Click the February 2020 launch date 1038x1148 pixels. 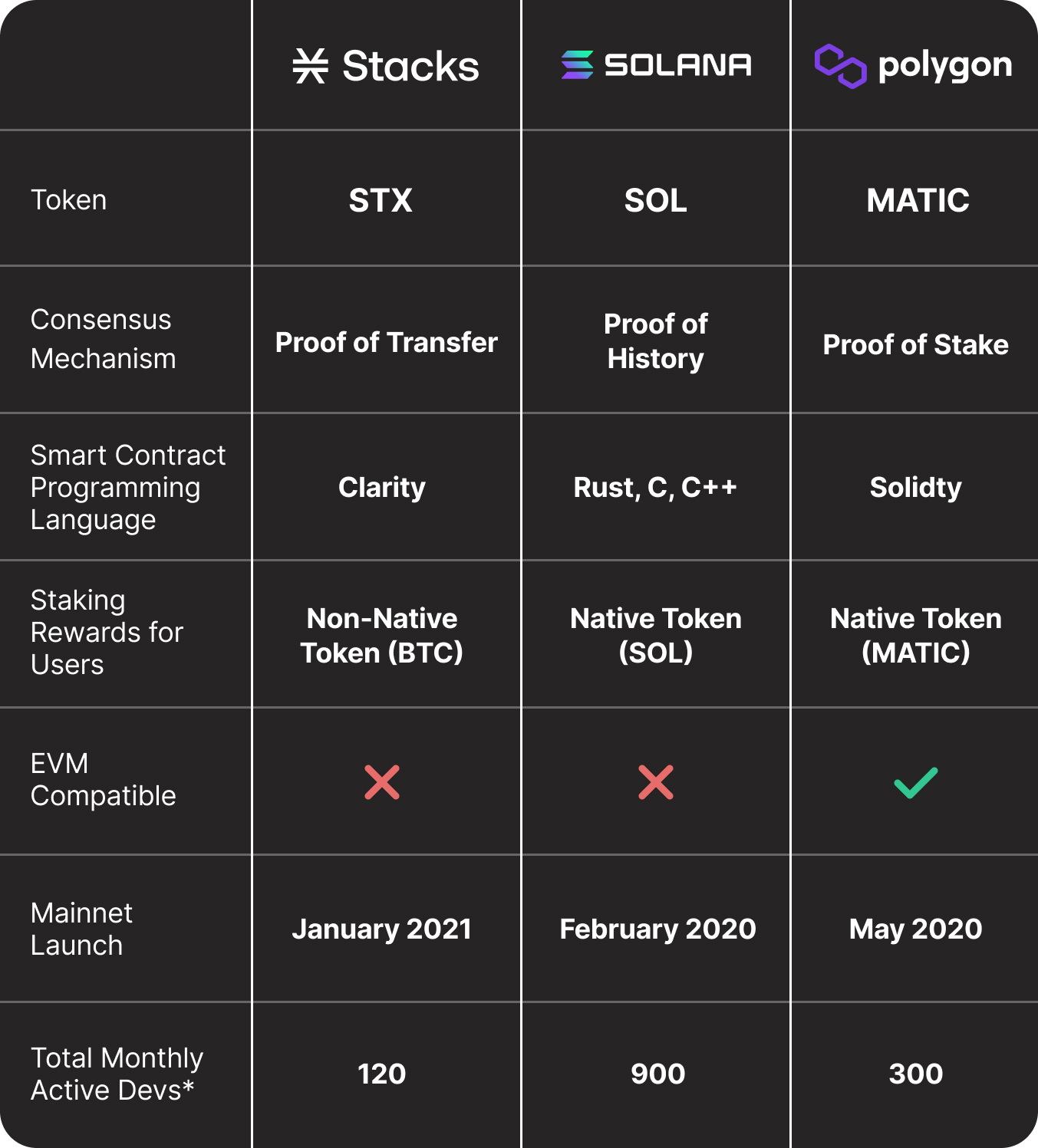(x=657, y=929)
